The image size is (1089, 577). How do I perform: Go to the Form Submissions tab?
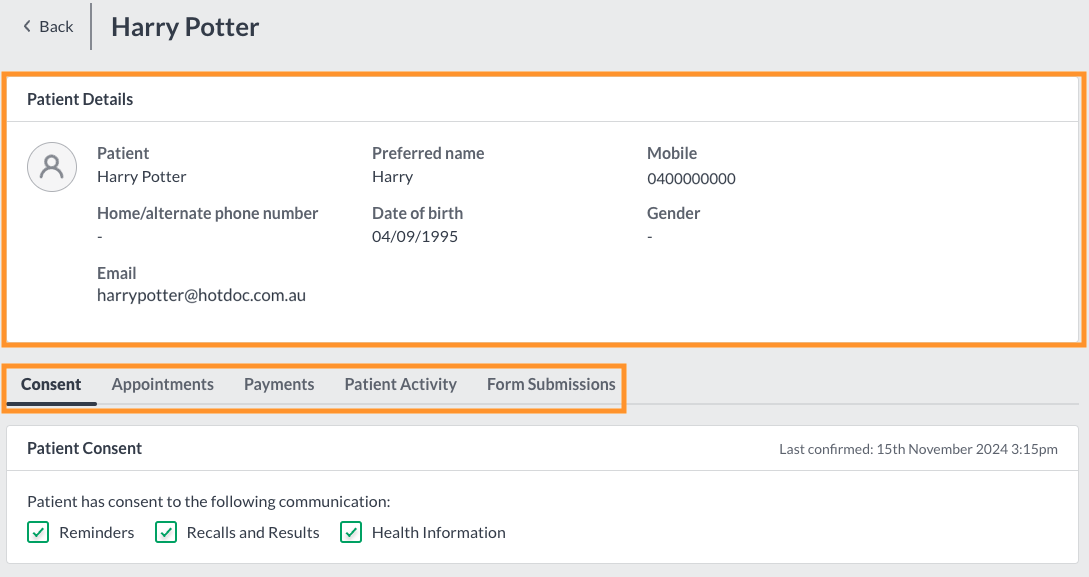551,385
